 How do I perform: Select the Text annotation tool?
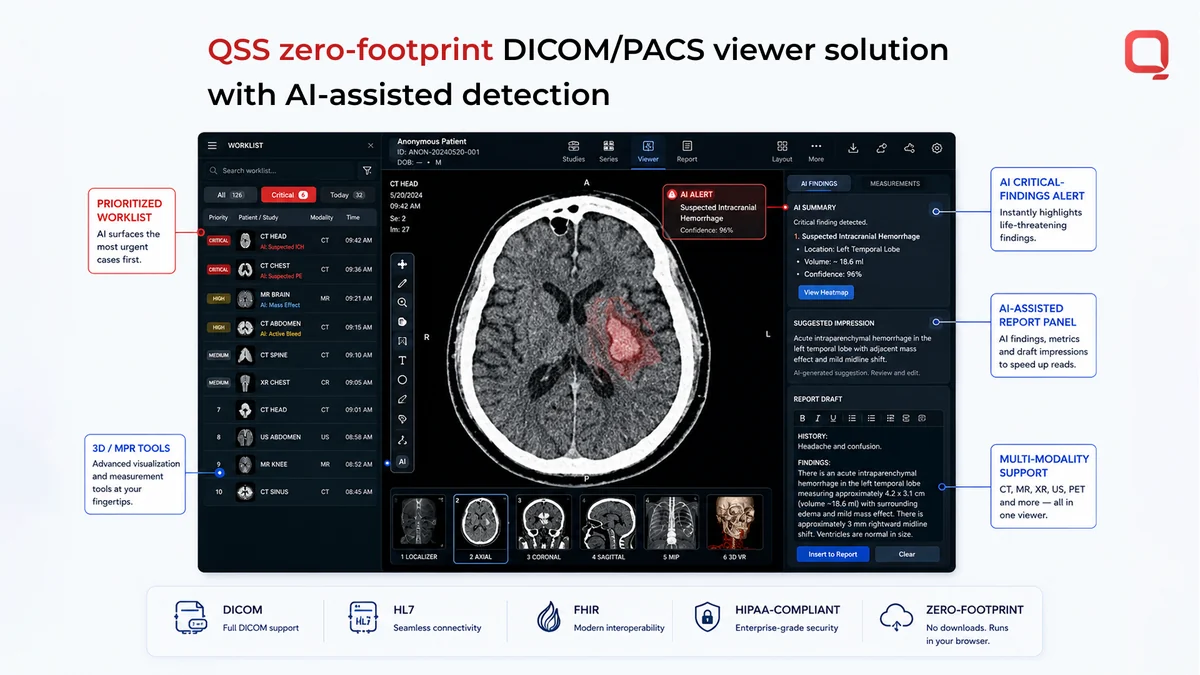coord(402,360)
